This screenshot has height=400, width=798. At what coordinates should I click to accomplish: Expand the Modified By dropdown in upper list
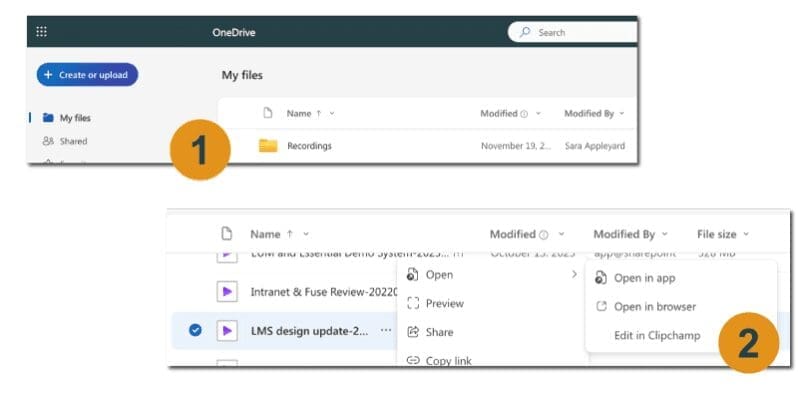(x=622, y=114)
